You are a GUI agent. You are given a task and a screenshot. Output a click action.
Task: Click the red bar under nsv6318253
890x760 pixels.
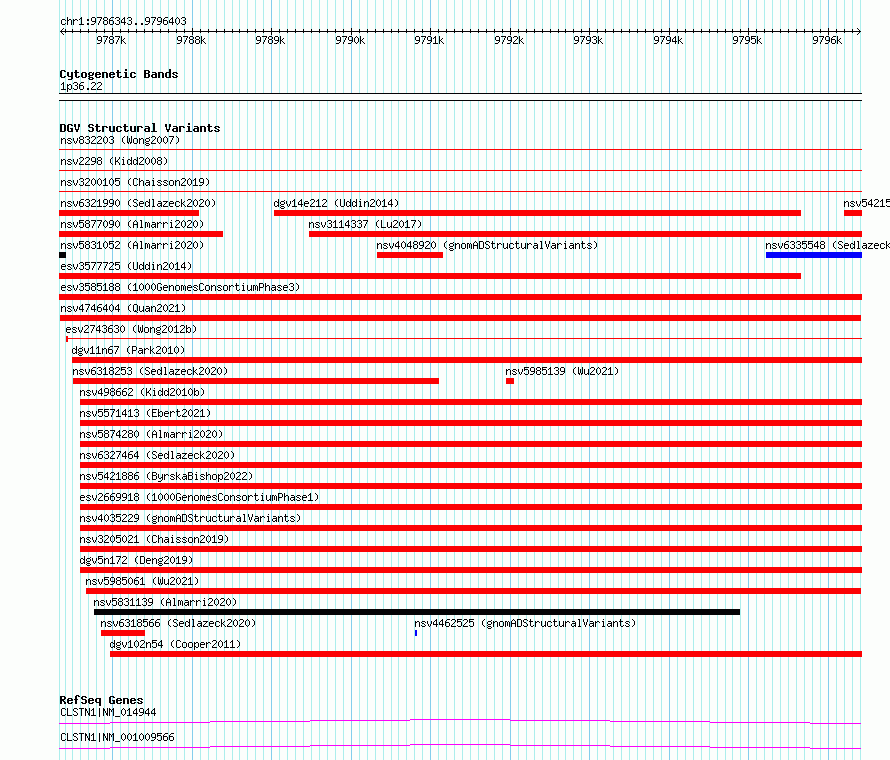(x=255, y=381)
